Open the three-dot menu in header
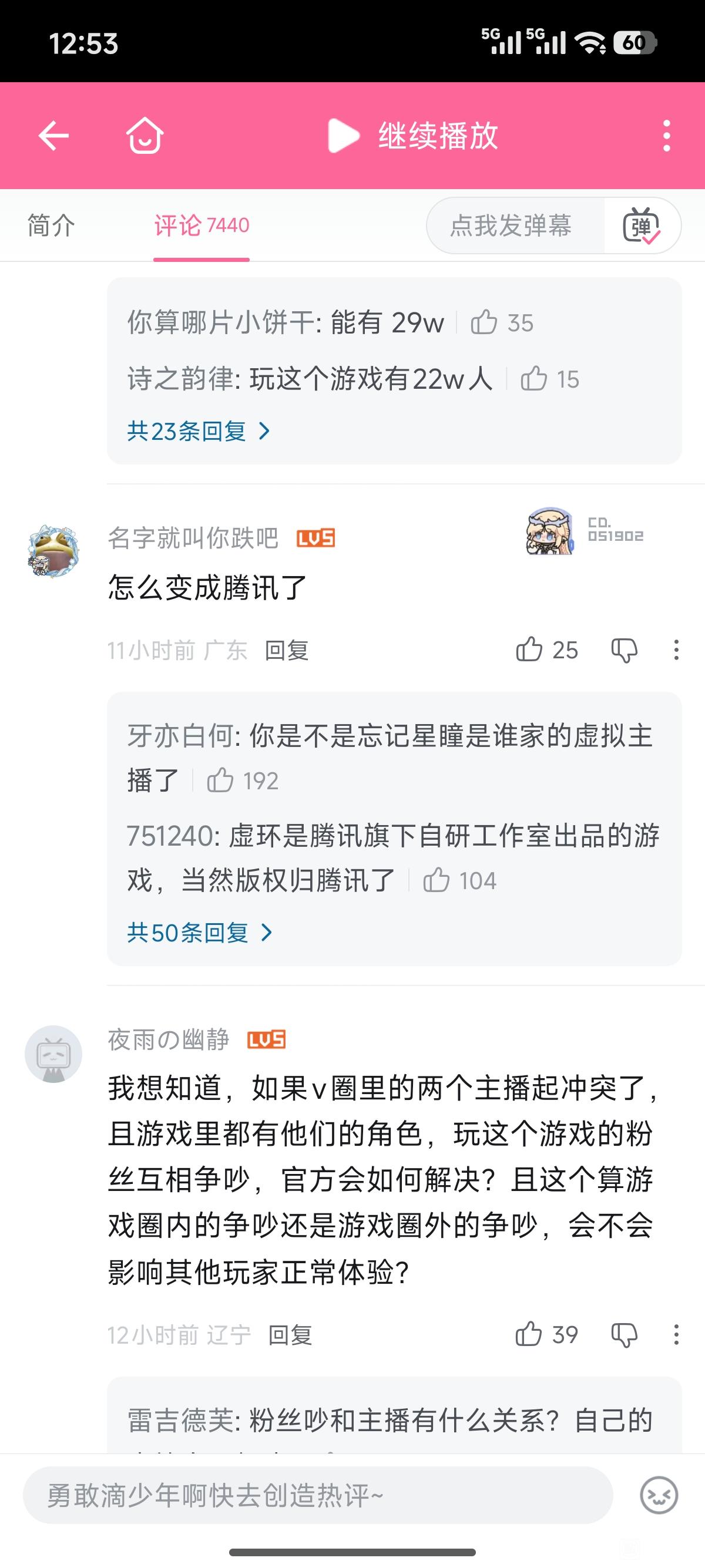This screenshot has width=705, height=1568. (x=667, y=135)
